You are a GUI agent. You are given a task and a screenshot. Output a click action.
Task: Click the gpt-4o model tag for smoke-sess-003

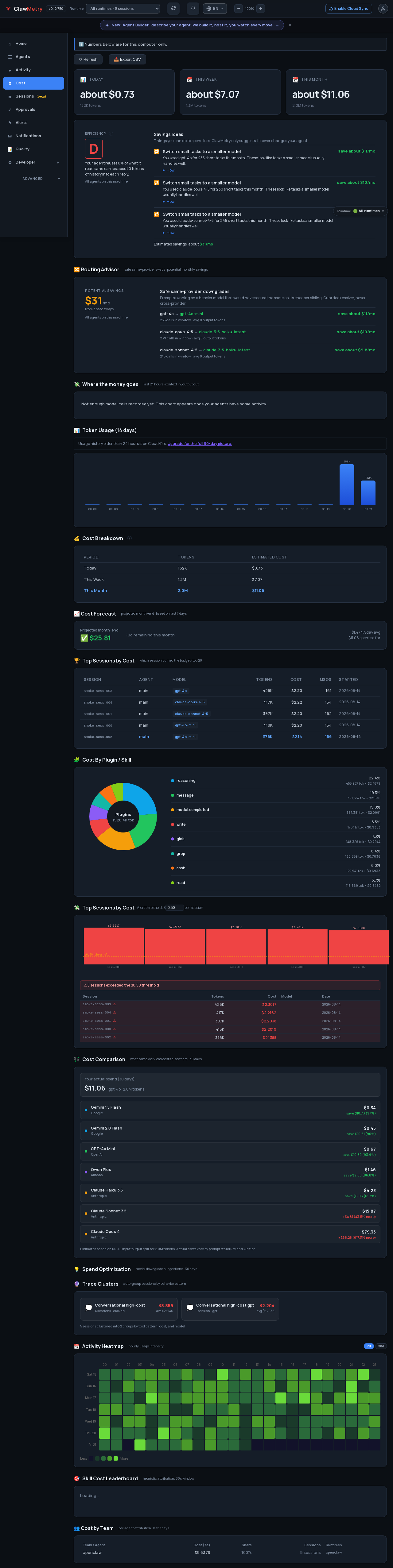click(181, 691)
